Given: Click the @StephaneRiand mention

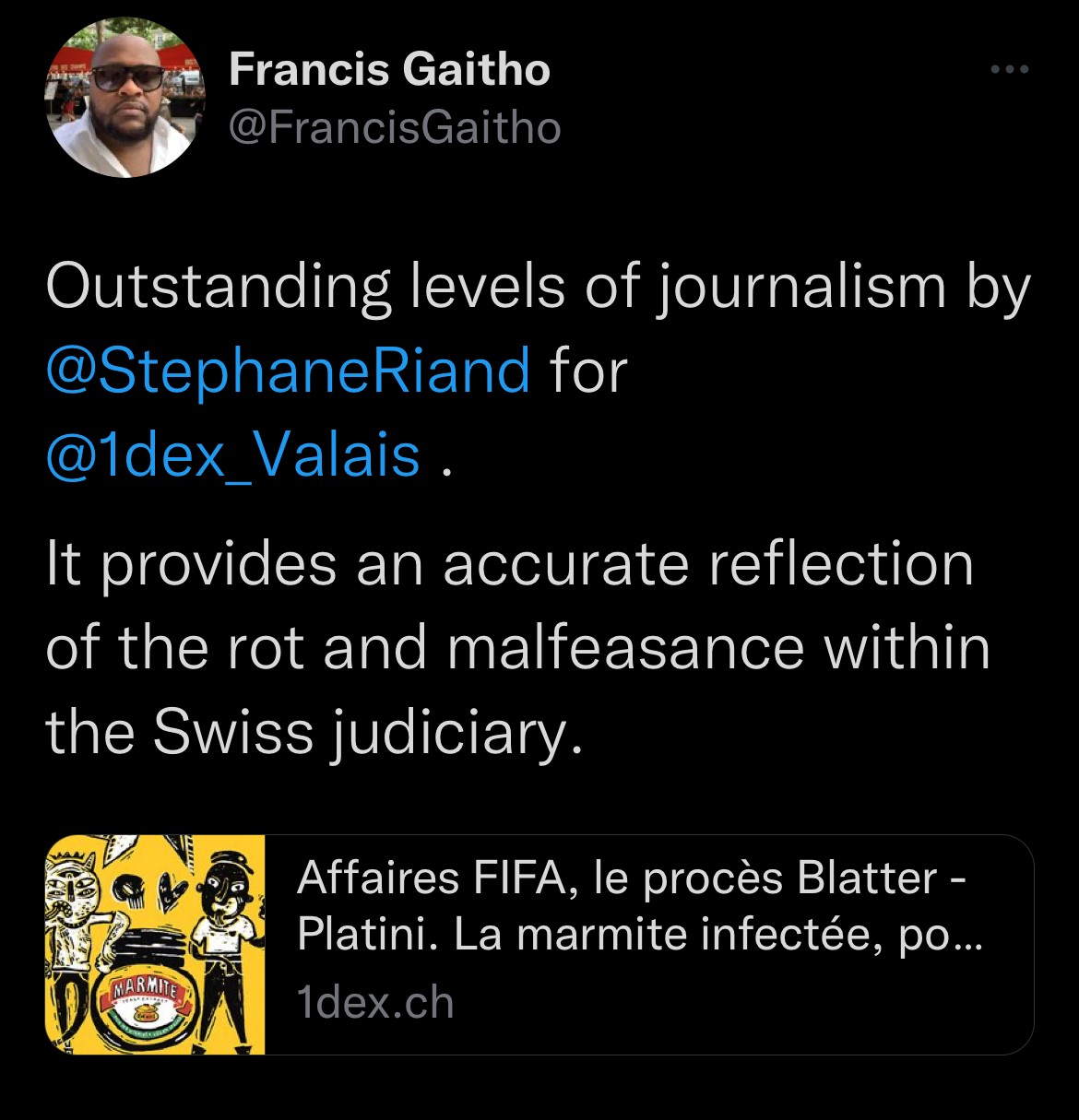Looking at the screenshot, I should 288,371.
